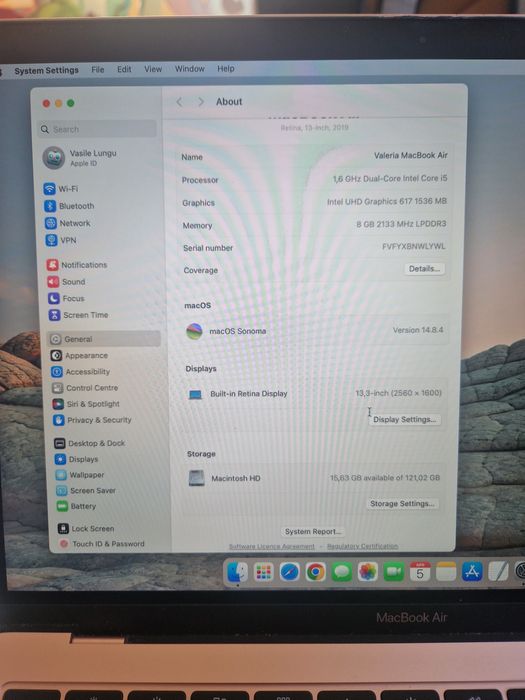Click the sidebar Search field
This screenshot has height=700, width=525.
97,129
